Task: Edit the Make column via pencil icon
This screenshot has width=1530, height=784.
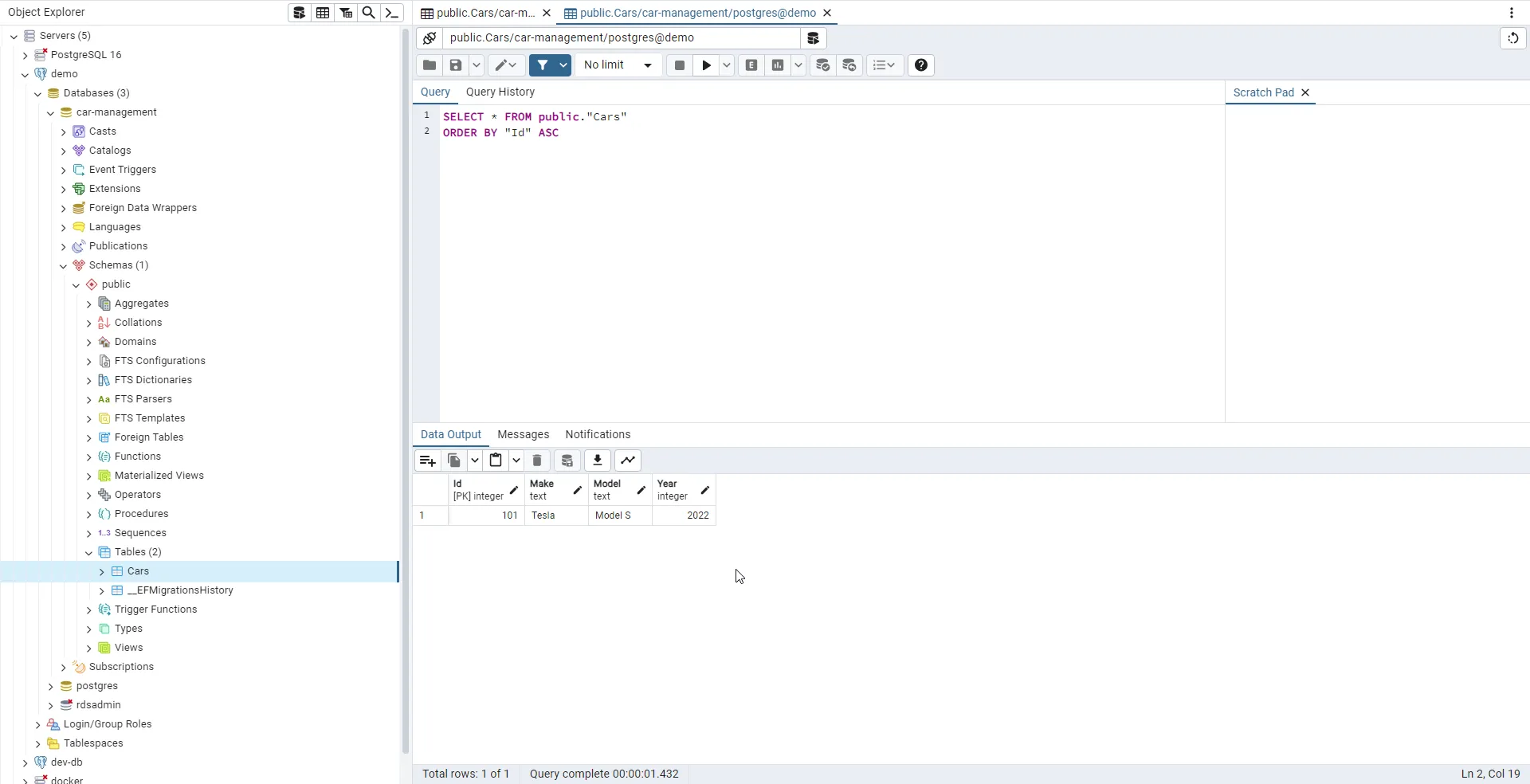Action: [577, 490]
